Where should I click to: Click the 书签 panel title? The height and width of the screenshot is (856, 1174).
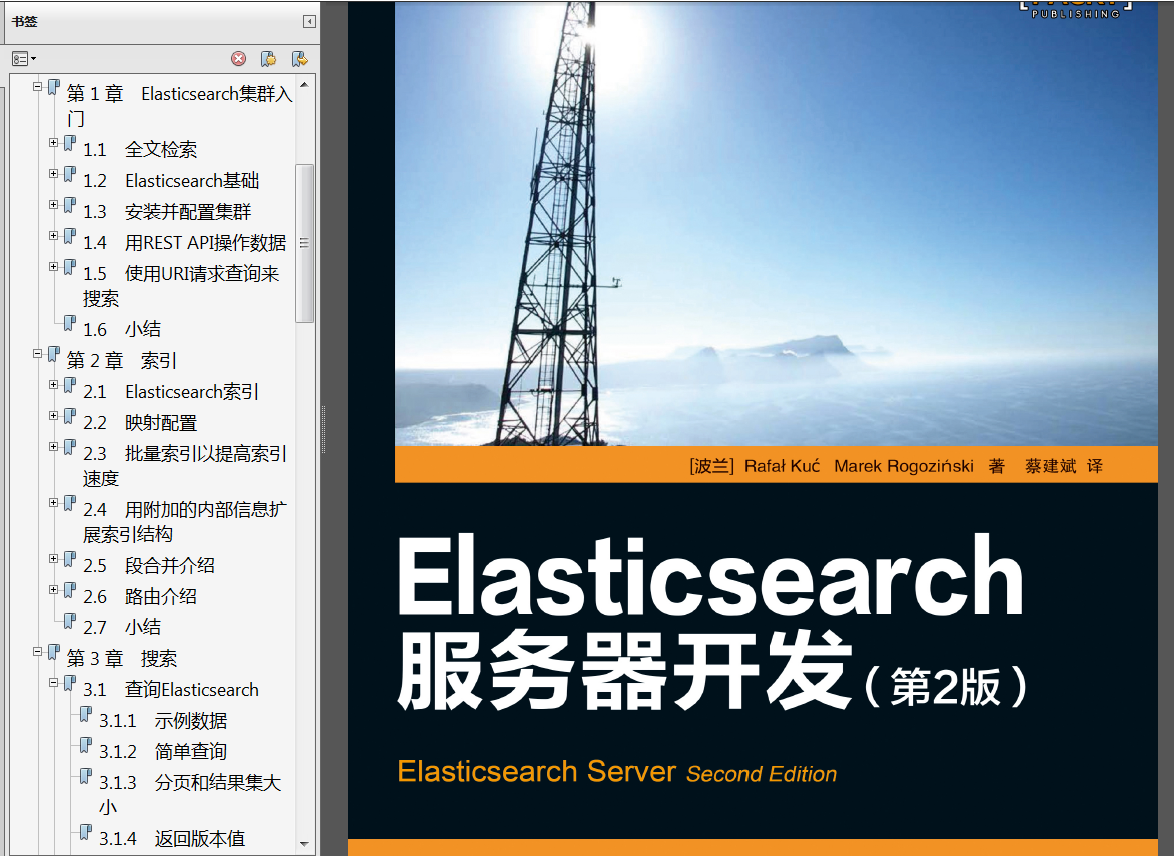25,22
